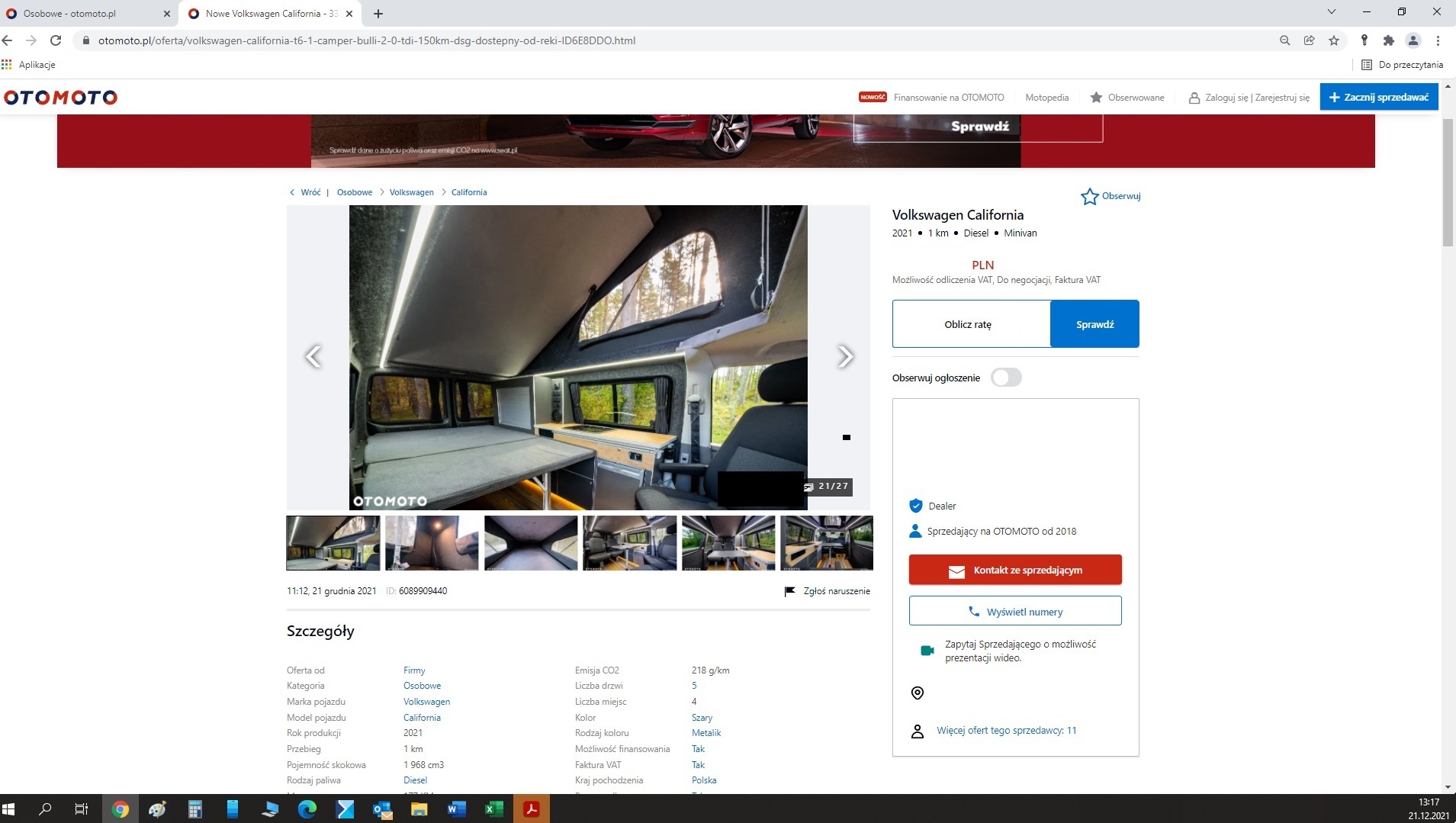Show previous photo with left arrow
This screenshot has height=823, width=1456.
(x=313, y=356)
